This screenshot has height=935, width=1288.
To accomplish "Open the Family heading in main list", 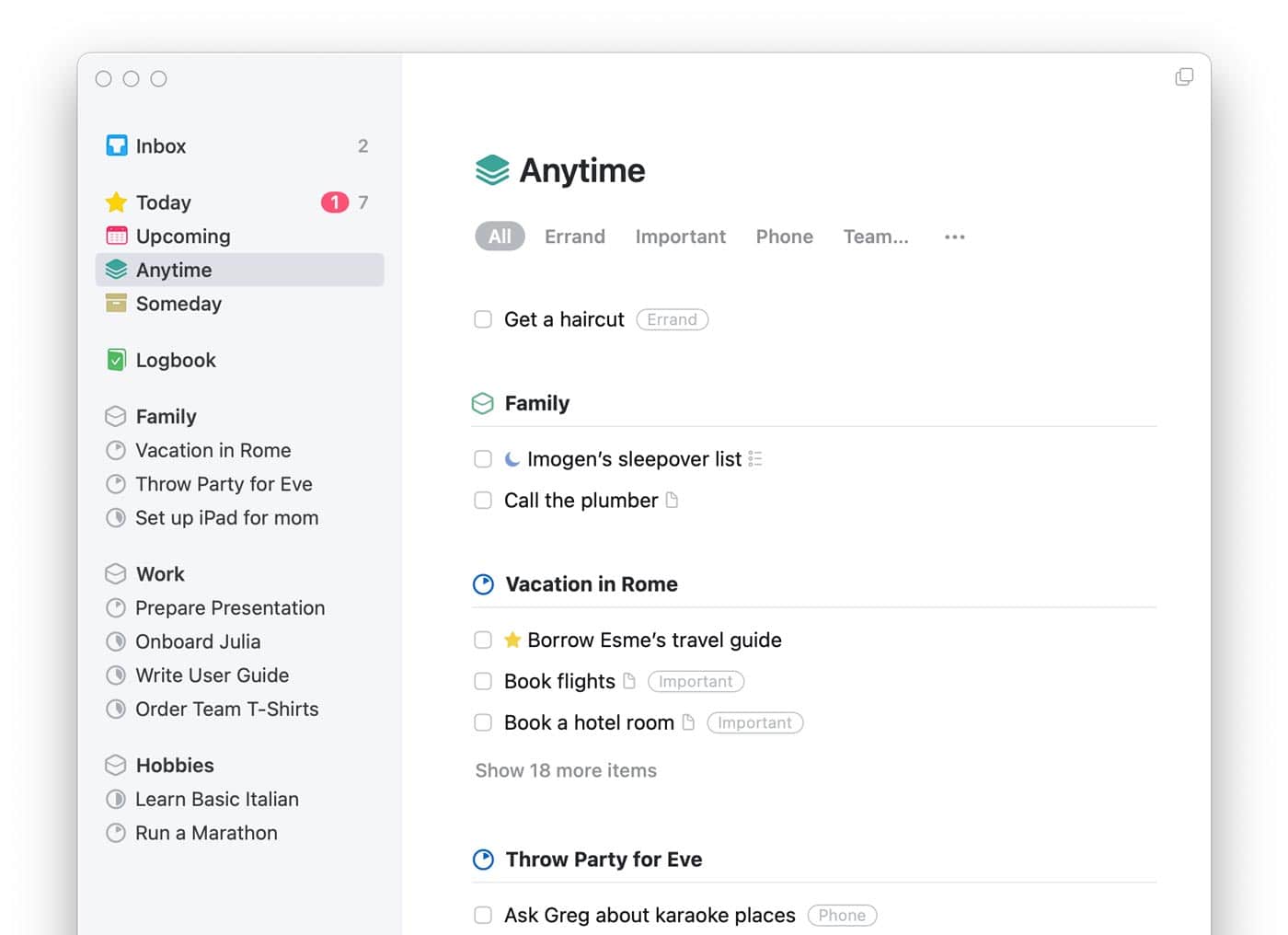I will coord(537,403).
